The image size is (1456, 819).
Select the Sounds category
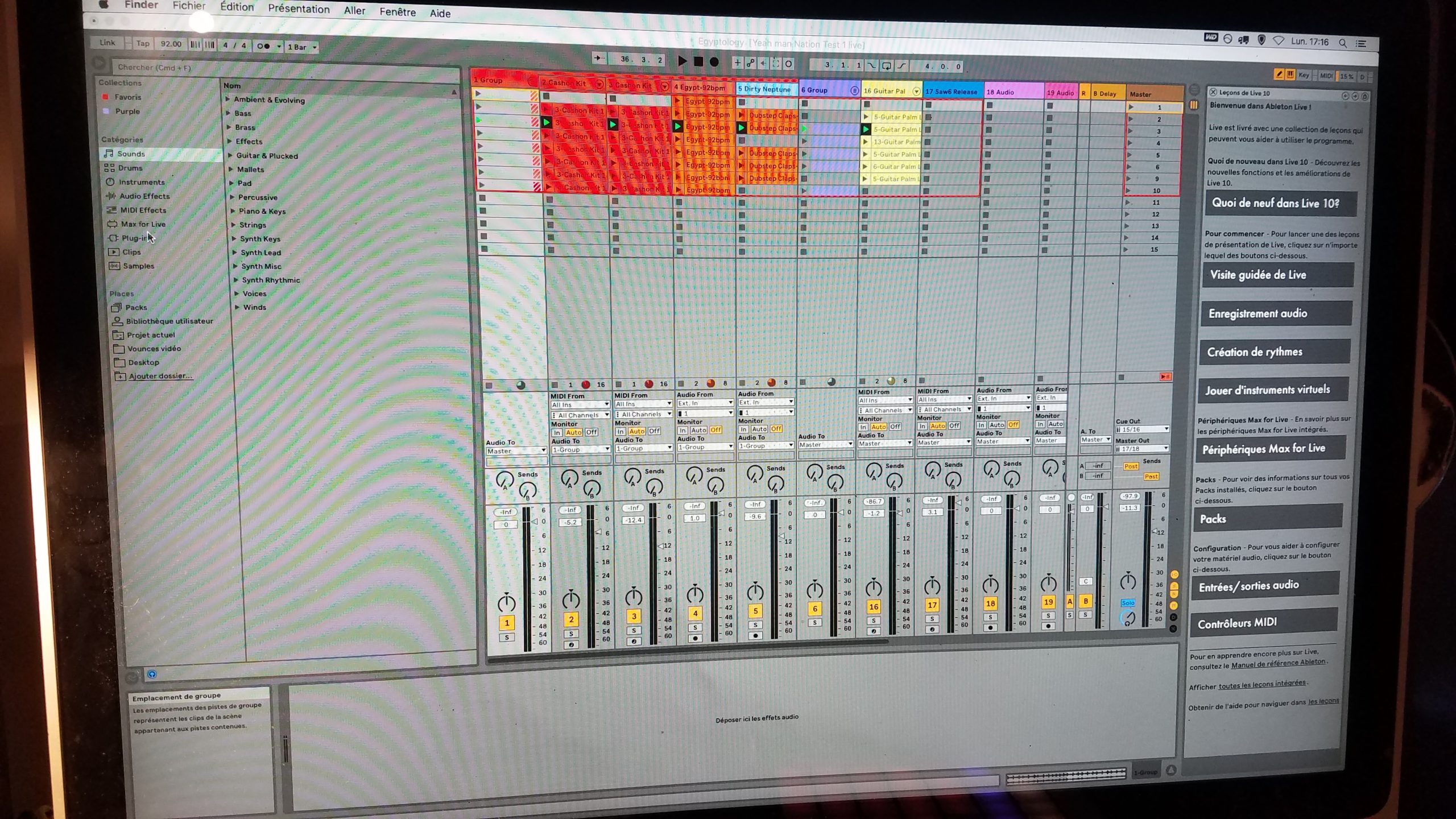coord(131,154)
